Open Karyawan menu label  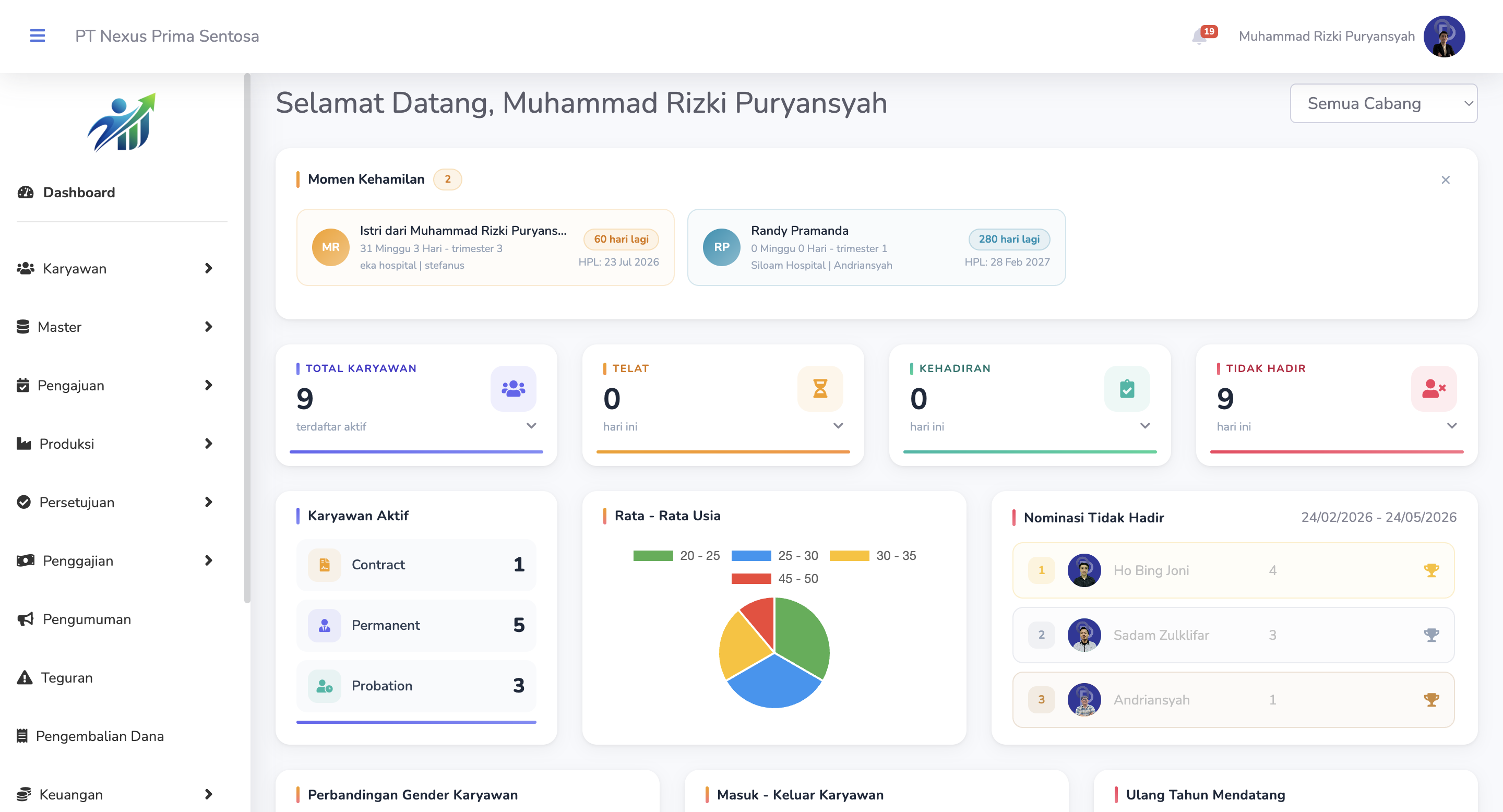(x=75, y=268)
